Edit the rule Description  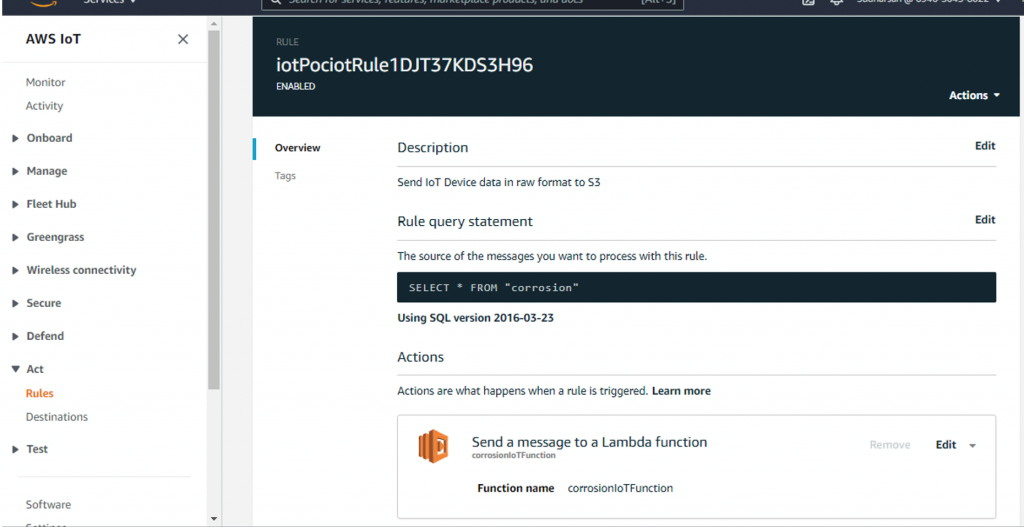[x=985, y=146]
